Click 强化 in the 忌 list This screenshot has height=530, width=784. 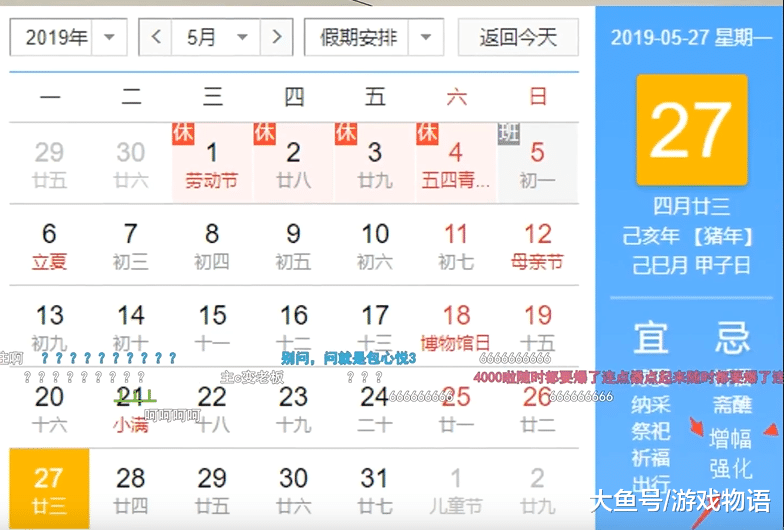point(730,469)
